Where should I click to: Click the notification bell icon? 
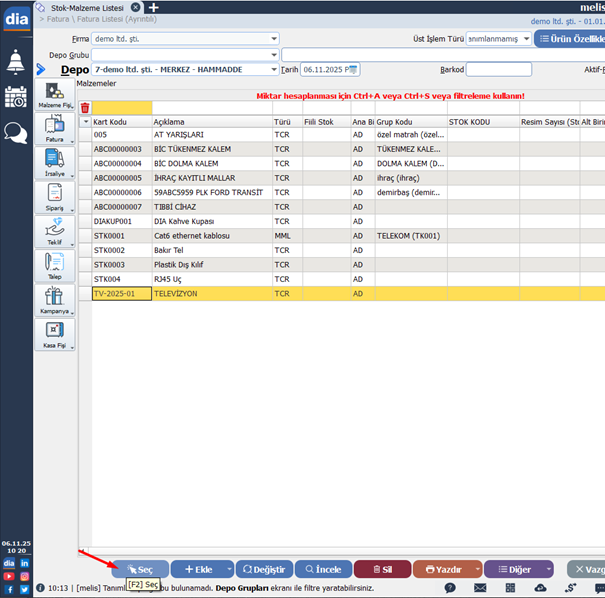pyautogui.click(x=16, y=62)
